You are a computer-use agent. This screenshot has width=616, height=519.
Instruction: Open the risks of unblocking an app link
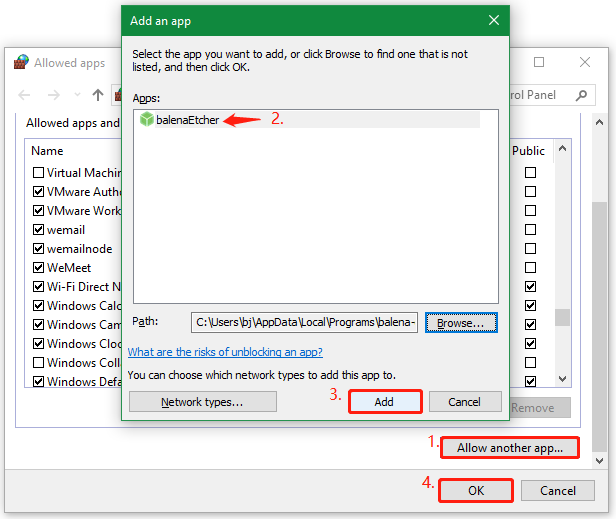[225, 352]
